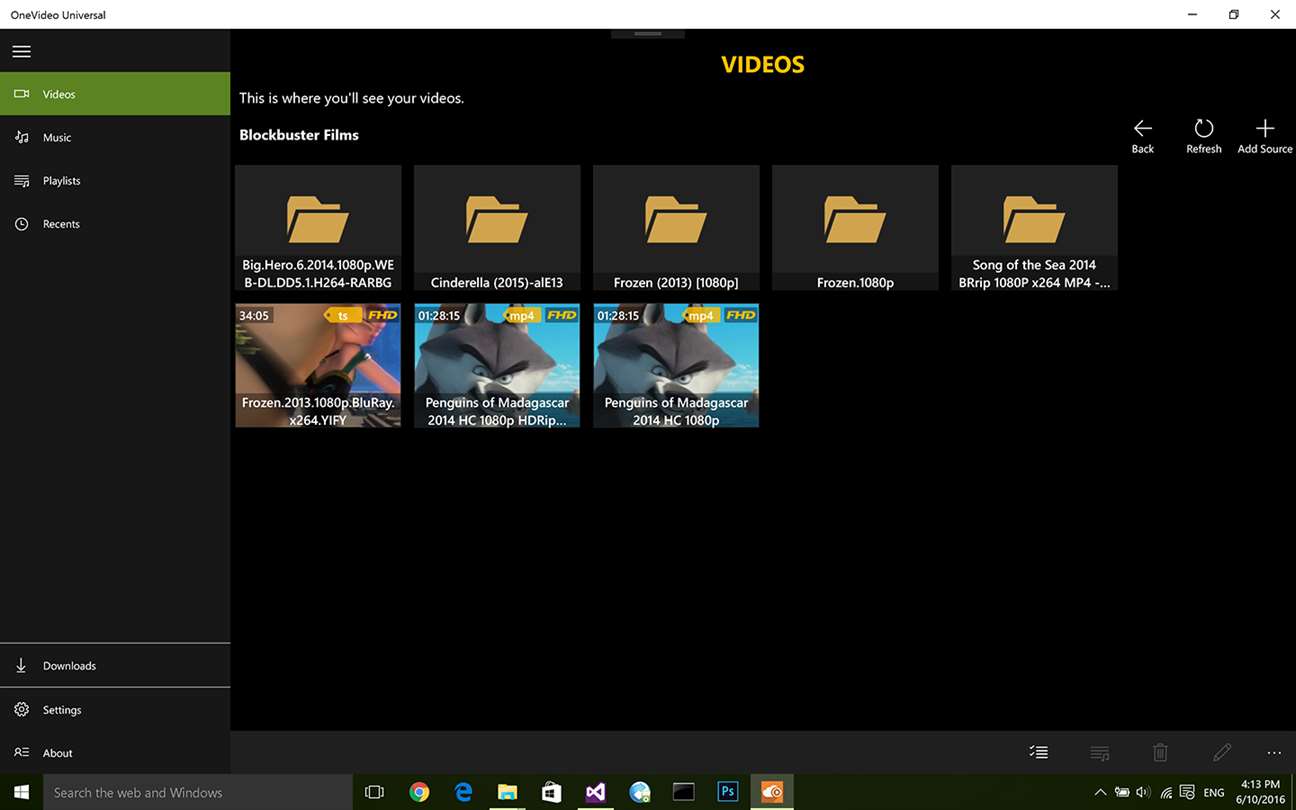Play Penguins of Madagascar HDRip video thumbnail
This screenshot has height=810, width=1296.
(x=497, y=366)
